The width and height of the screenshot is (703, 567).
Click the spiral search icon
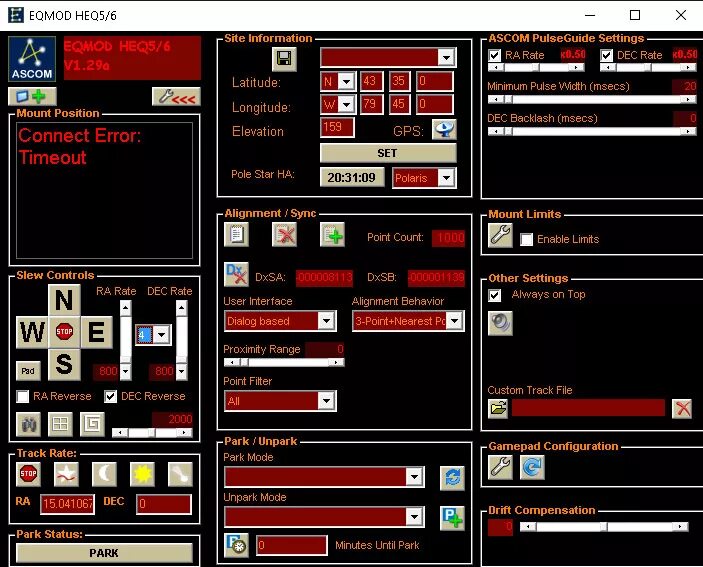pyautogui.click(x=92, y=424)
